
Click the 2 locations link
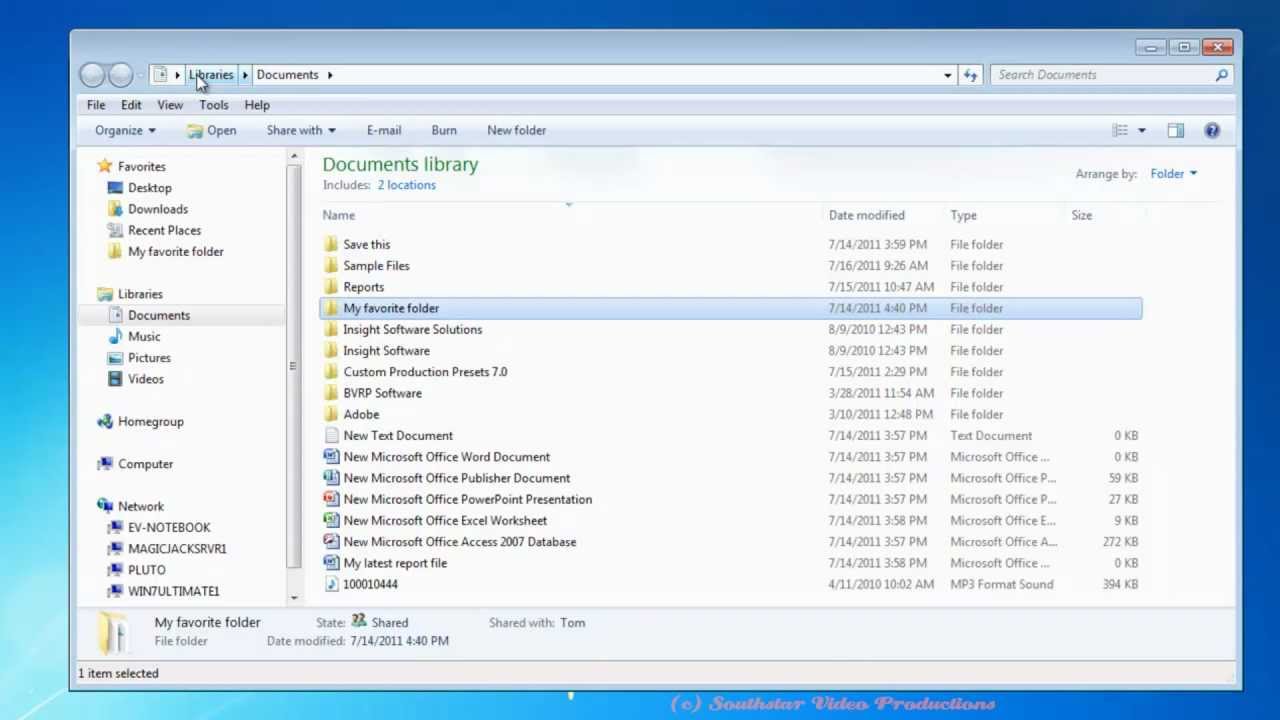pos(406,184)
